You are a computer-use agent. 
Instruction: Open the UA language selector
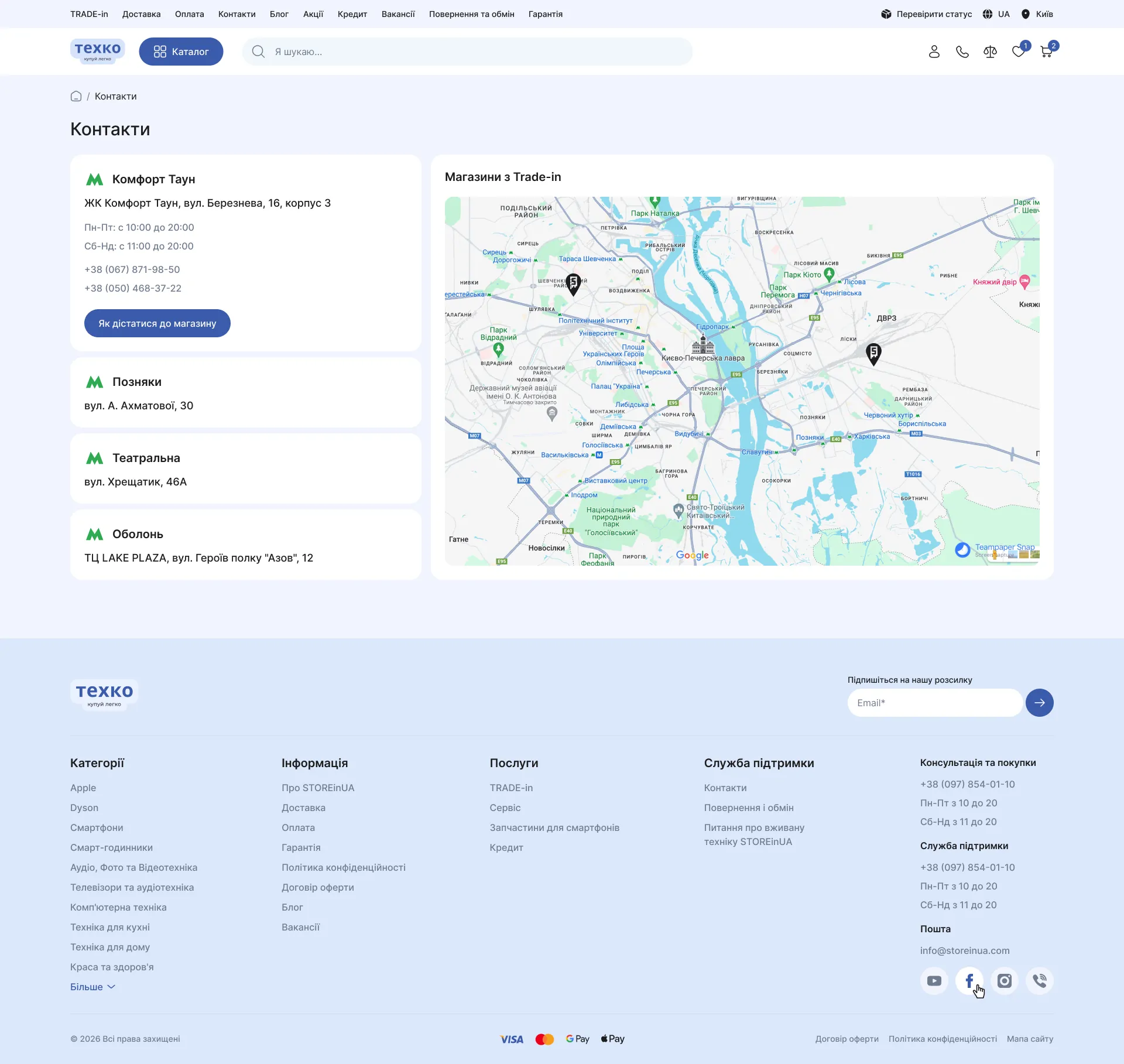[x=996, y=14]
